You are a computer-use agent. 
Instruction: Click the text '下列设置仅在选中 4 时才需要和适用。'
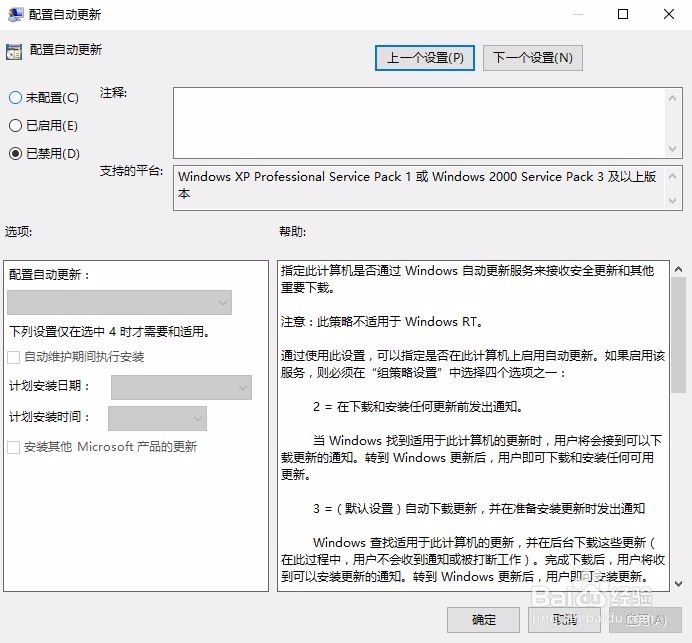(x=109, y=331)
